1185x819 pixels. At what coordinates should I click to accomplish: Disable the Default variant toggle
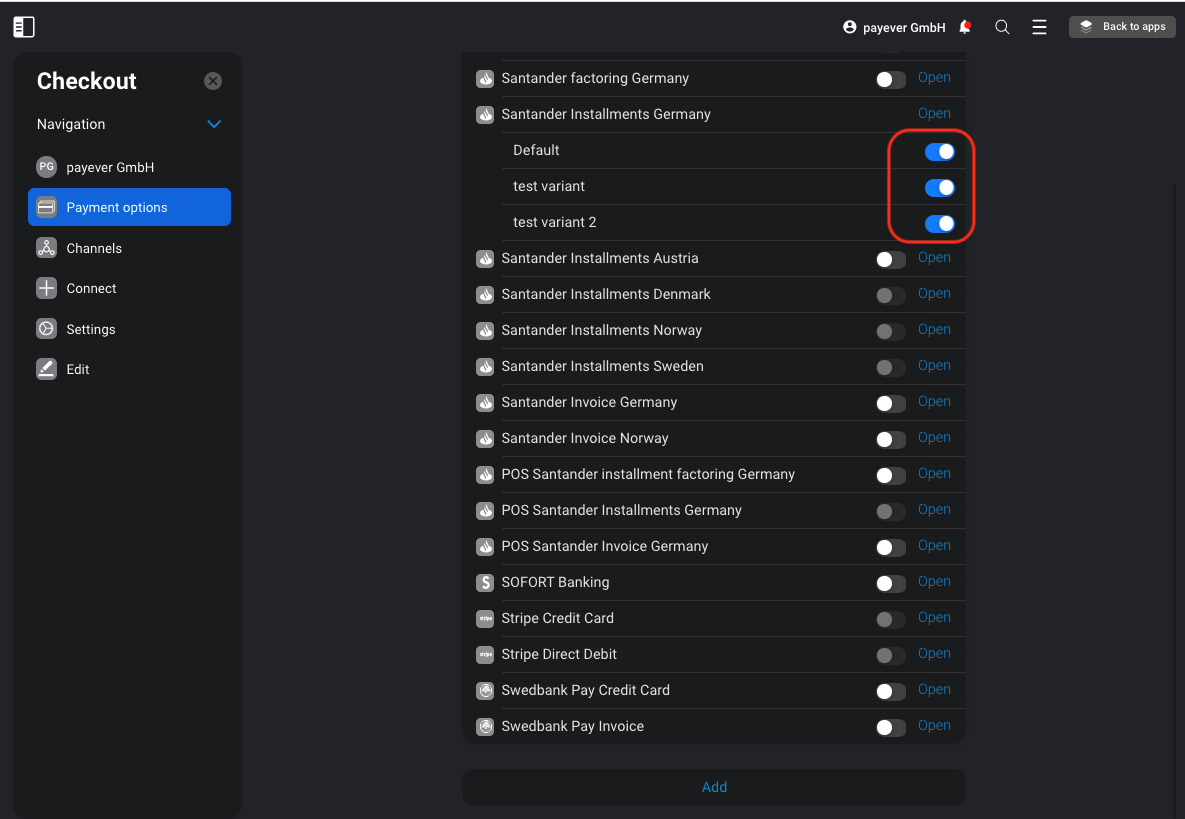click(x=940, y=152)
